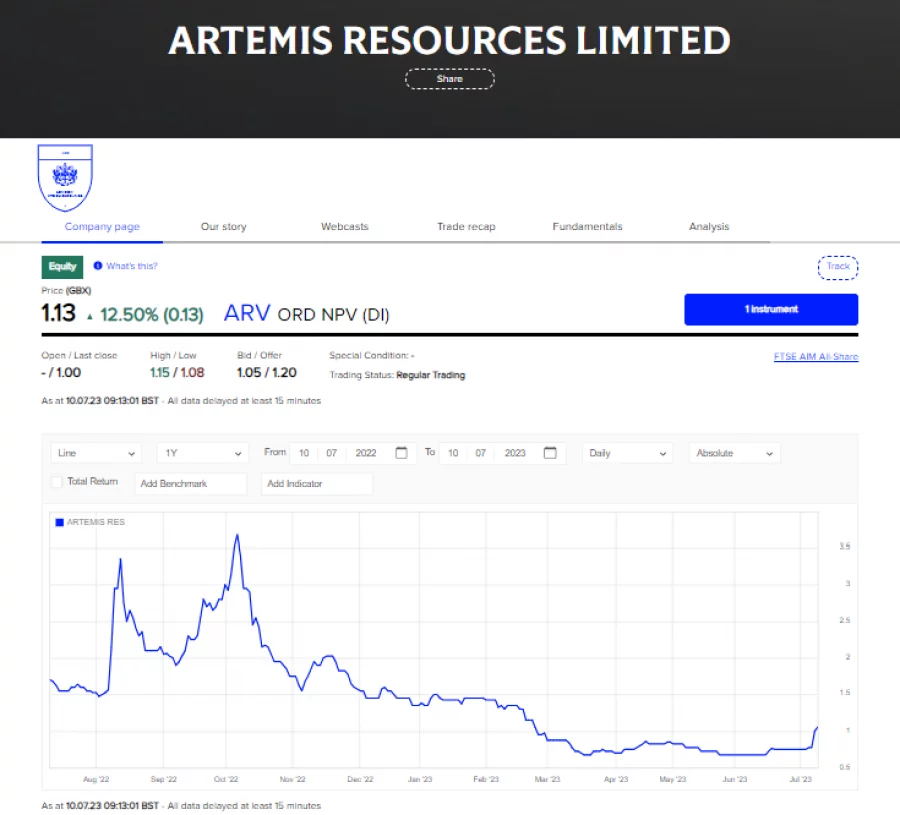Click the Regular Trading status text

tap(430, 375)
